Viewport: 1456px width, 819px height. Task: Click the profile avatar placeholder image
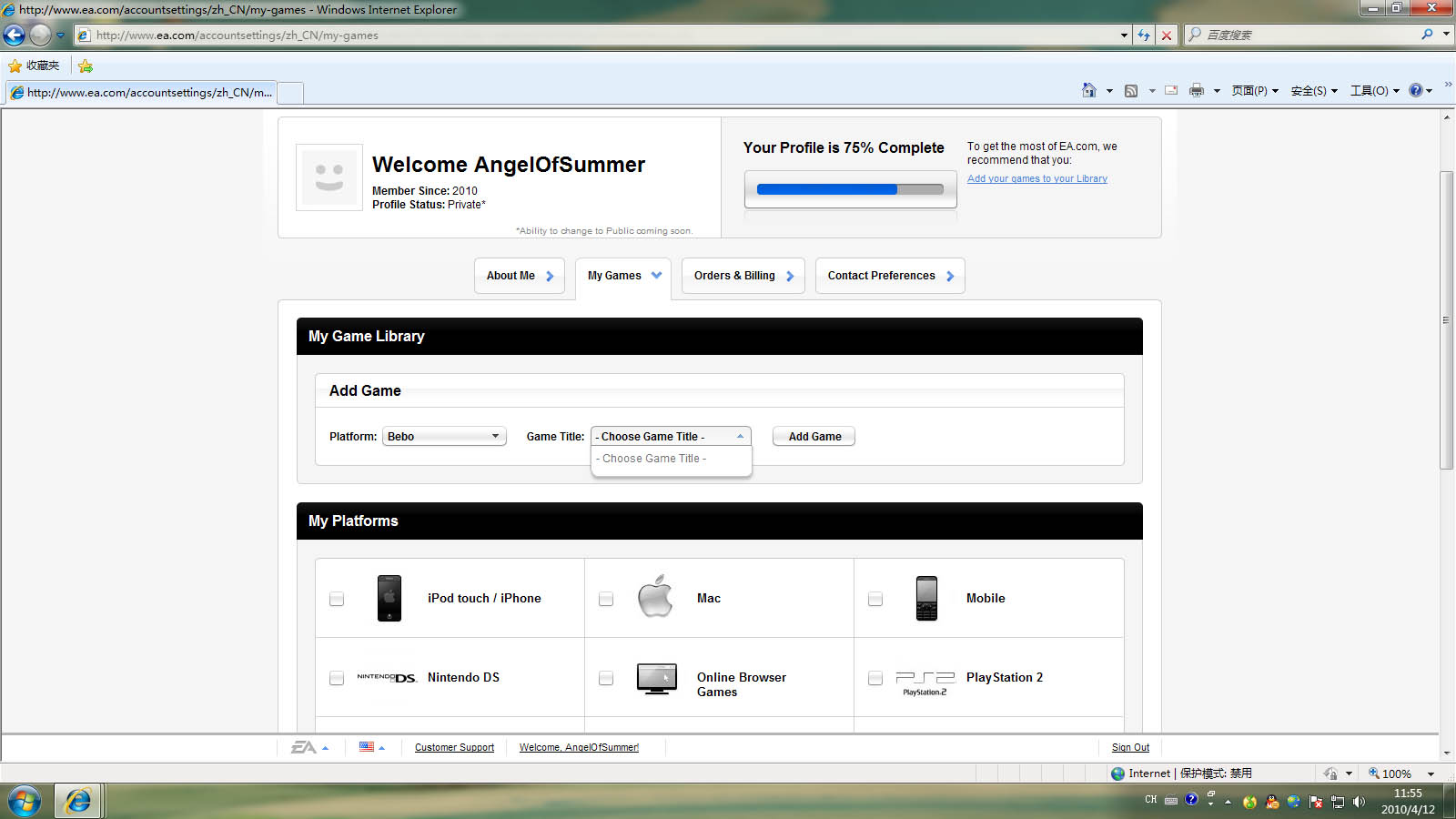coord(329,177)
